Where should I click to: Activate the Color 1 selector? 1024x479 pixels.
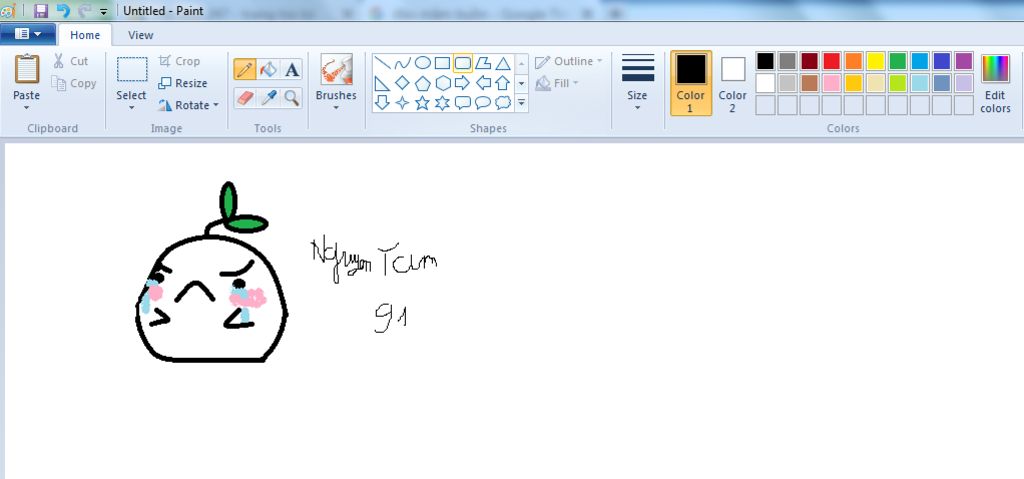(691, 83)
